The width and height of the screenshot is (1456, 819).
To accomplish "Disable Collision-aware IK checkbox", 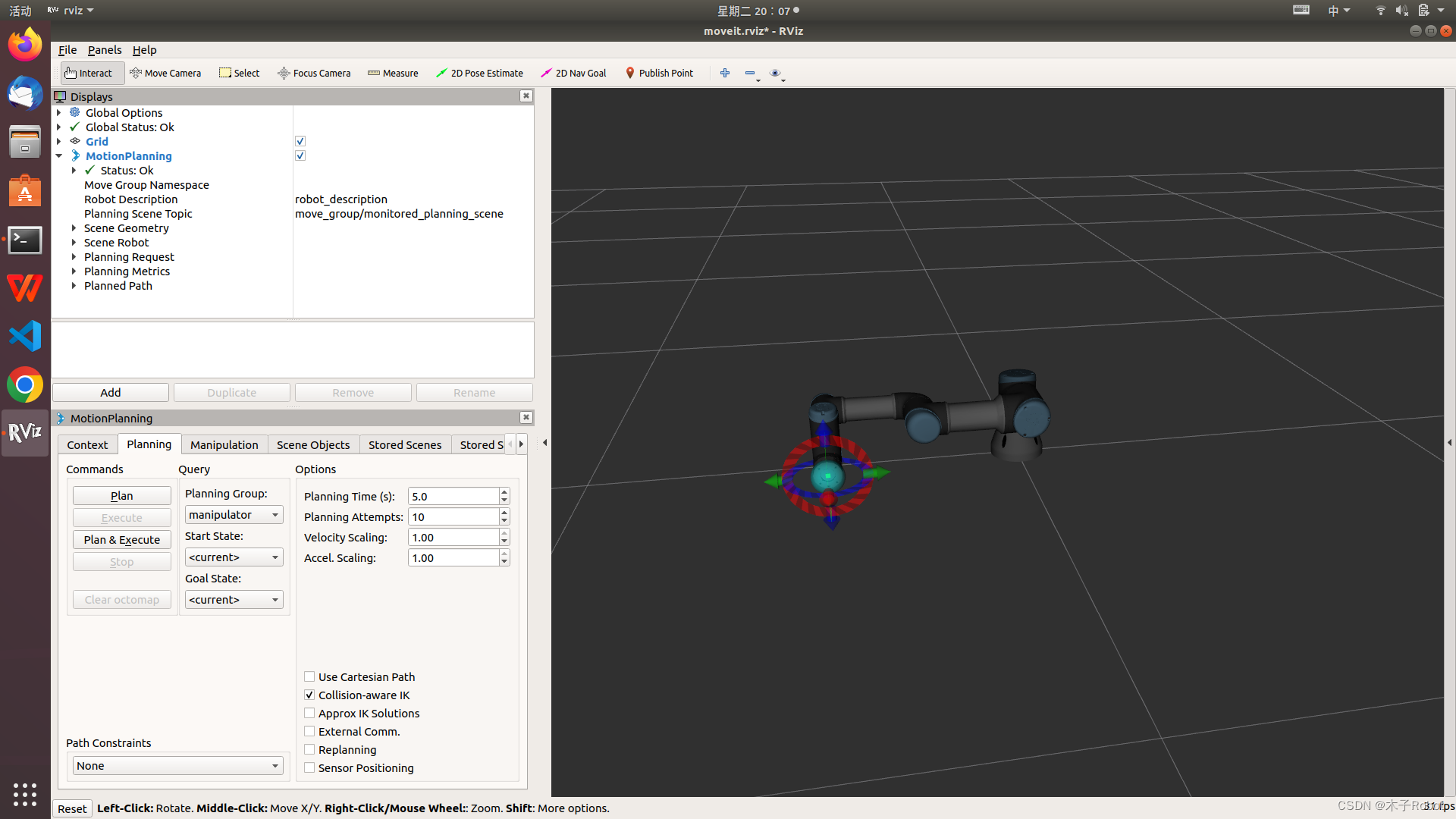I will coord(309,695).
